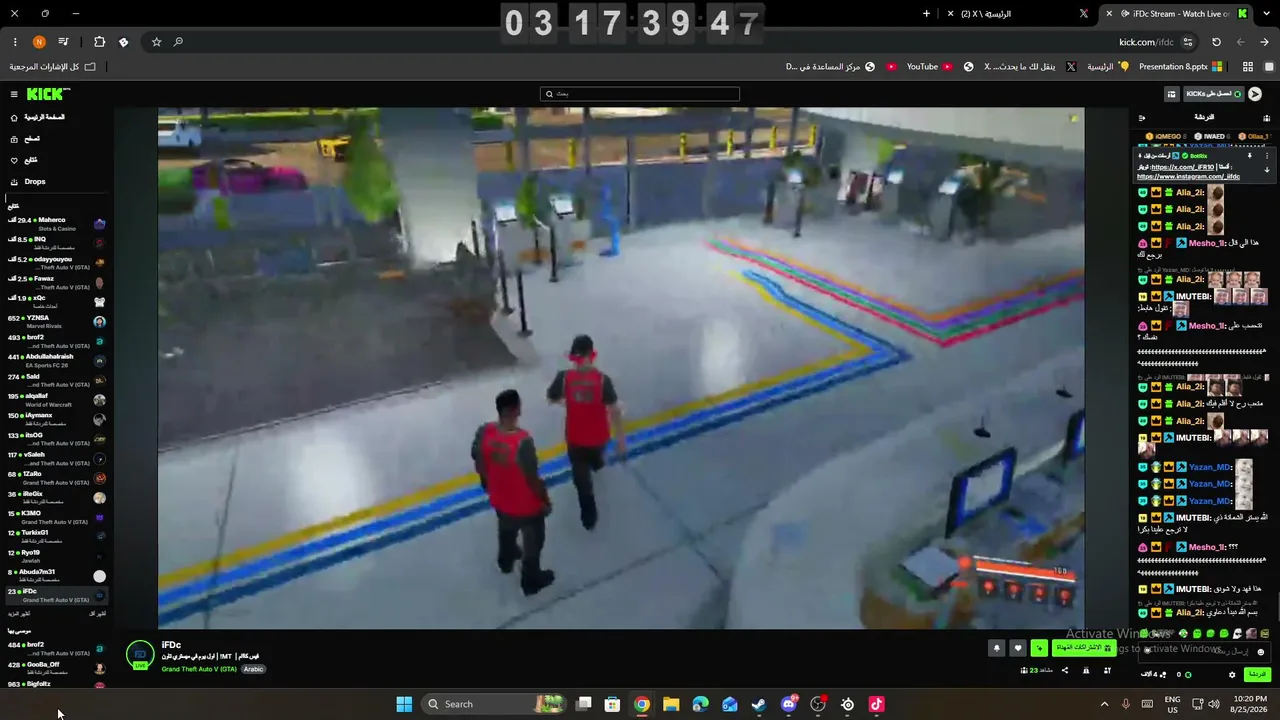The height and width of the screenshot is (720, 1280).
Task: Open Maherco's channel in the sidebar
Action: pos(56,224)
